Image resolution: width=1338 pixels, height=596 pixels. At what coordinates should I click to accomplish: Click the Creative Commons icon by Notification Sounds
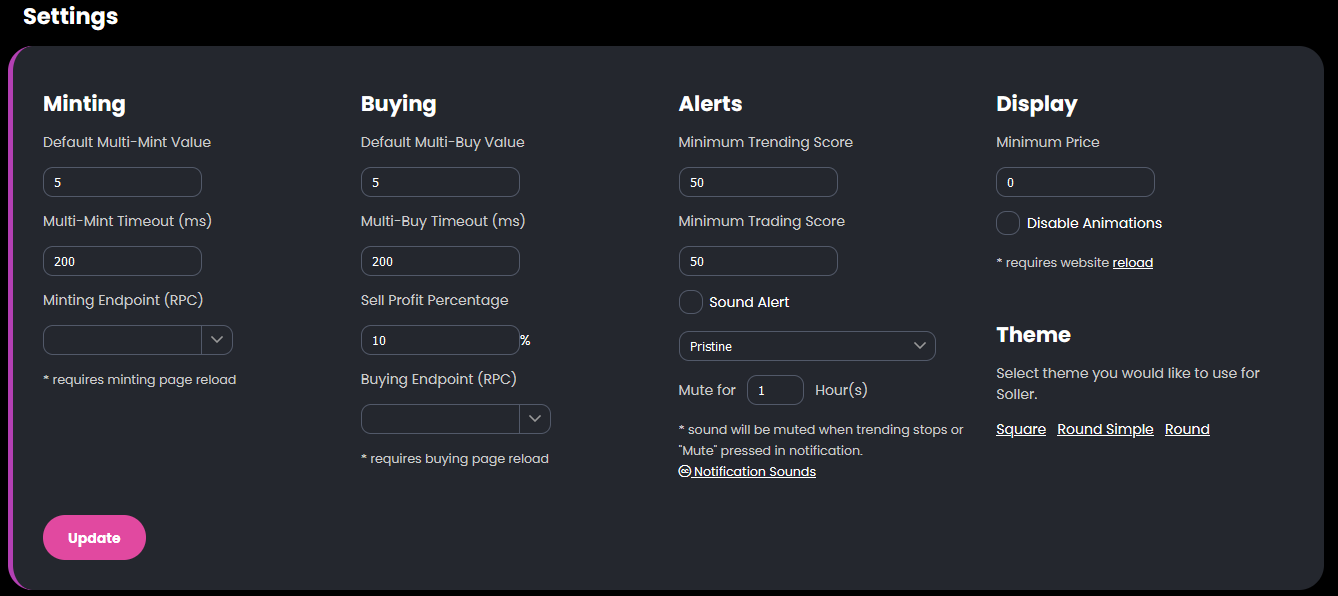[x=685, y=472]
